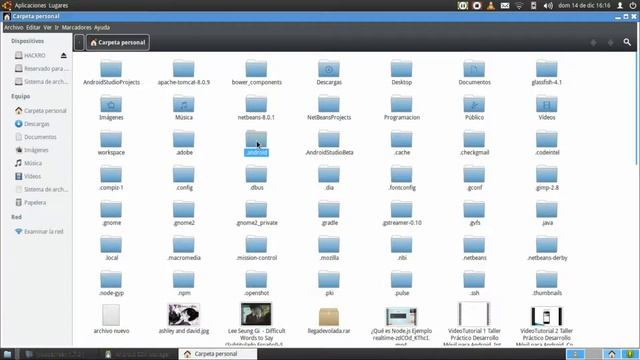Open the mail indicator in top panel
The height and width of the screenshot is (360, 640).
coord(505,5)
